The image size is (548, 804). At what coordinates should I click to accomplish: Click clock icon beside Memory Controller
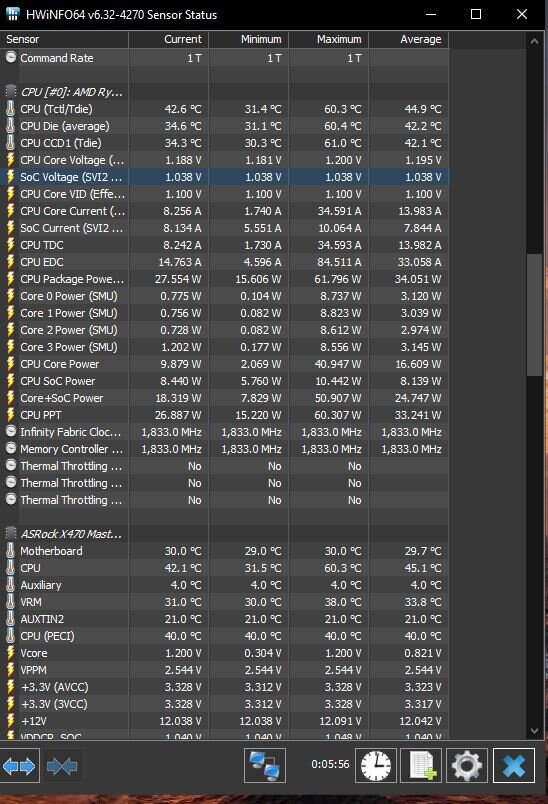pos(11,448)
